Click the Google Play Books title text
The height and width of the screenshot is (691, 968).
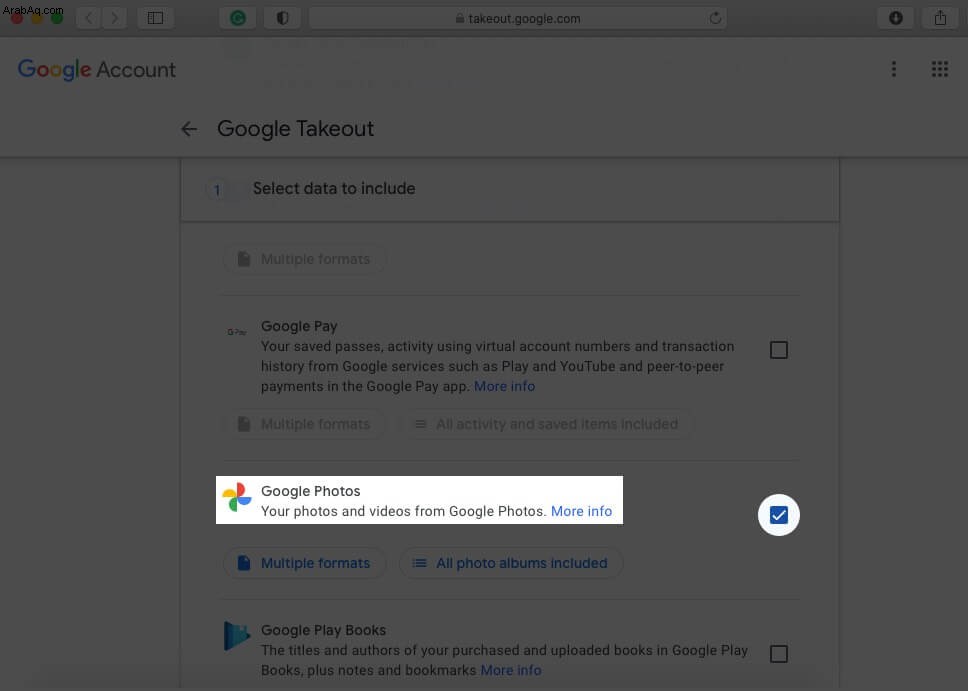(x=323, y=630)
